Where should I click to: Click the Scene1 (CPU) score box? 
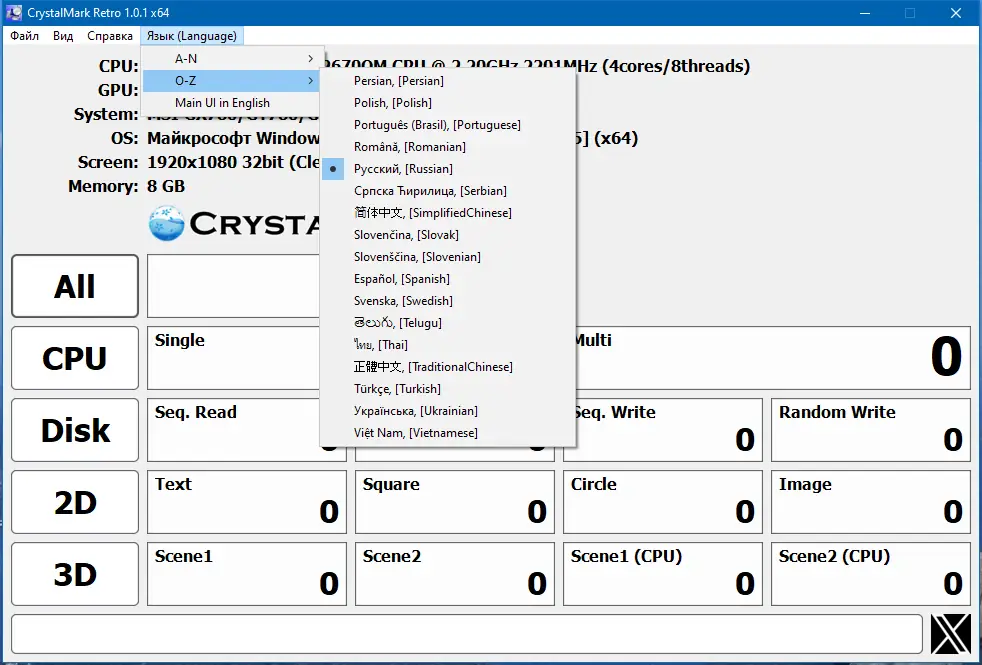[663, 574]
